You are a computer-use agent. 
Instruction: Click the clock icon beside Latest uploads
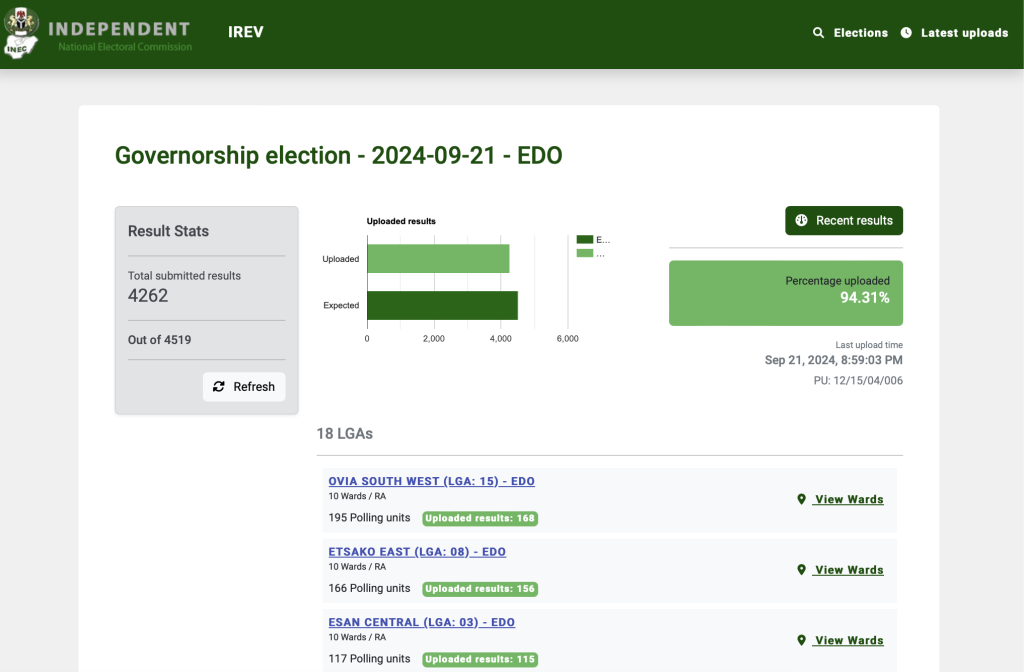tap(906, 33)
